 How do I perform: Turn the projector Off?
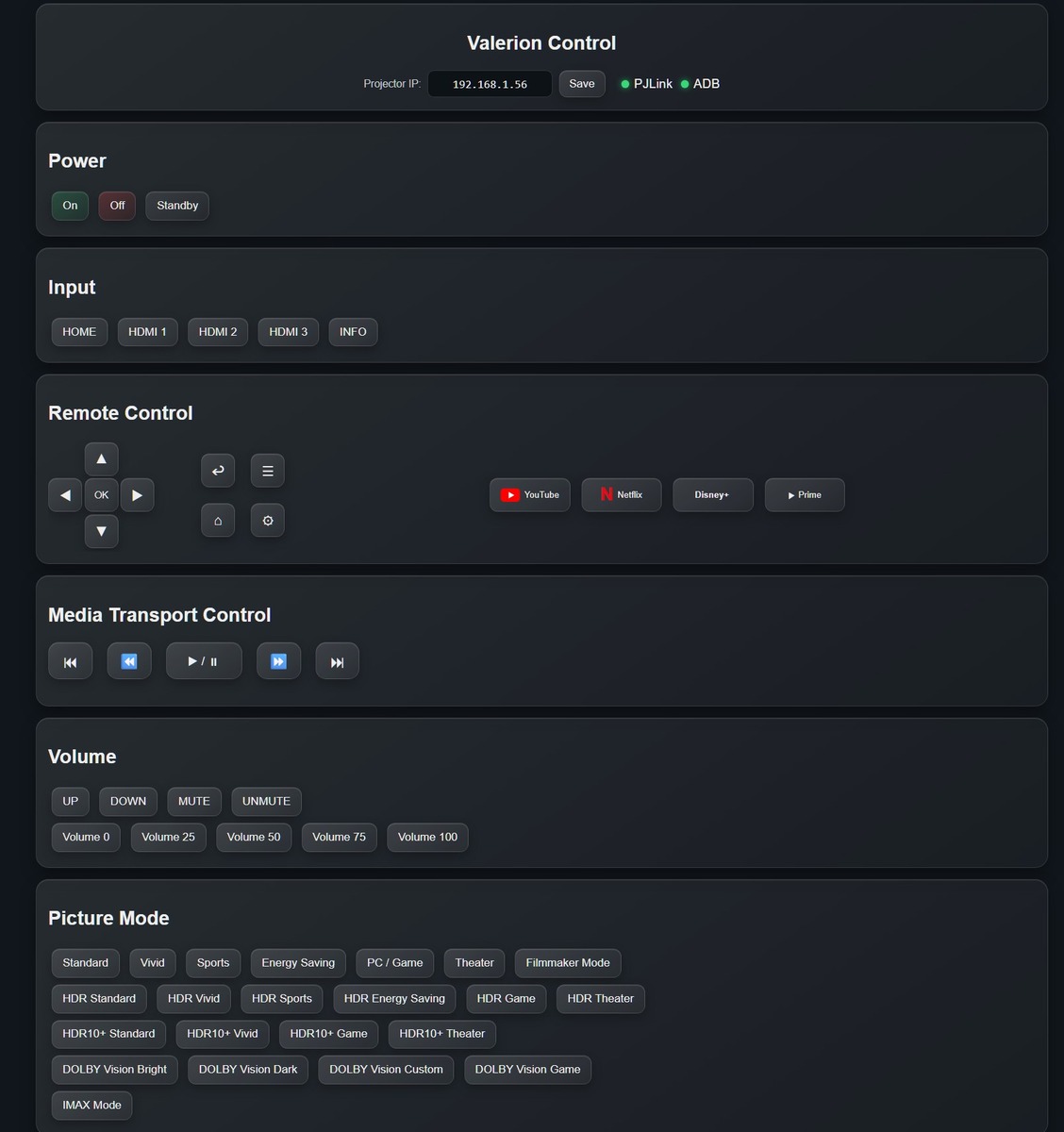117,206
